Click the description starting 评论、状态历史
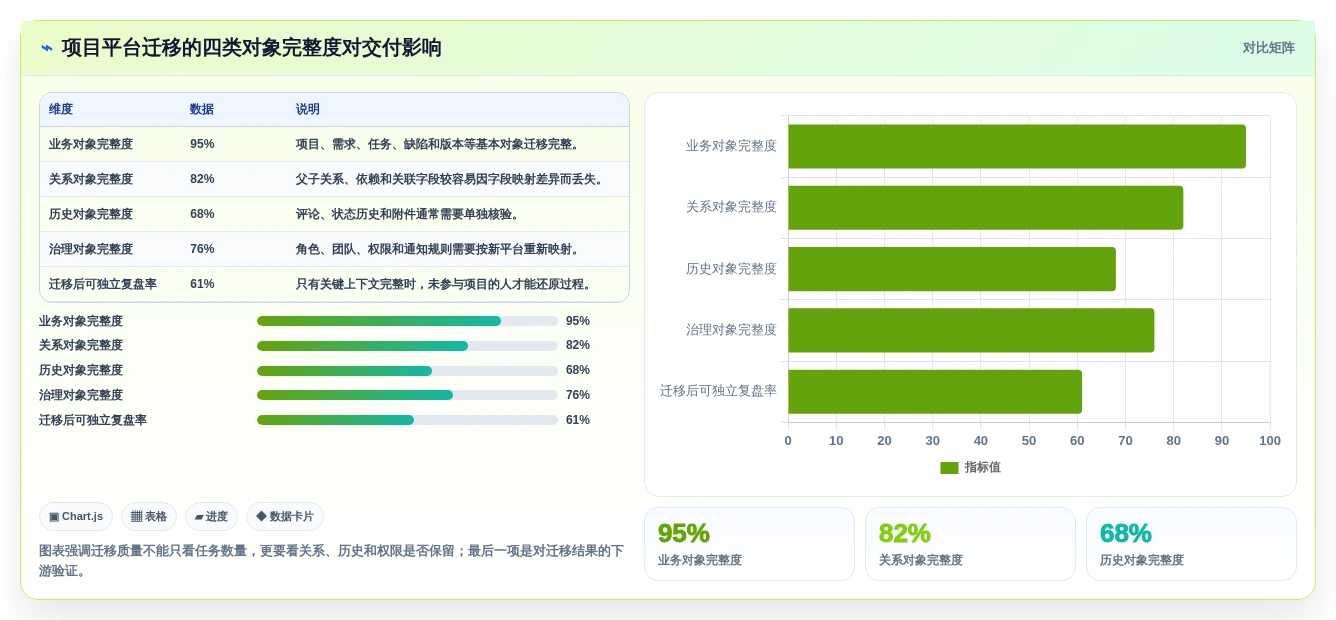 [x=408, y=214]
